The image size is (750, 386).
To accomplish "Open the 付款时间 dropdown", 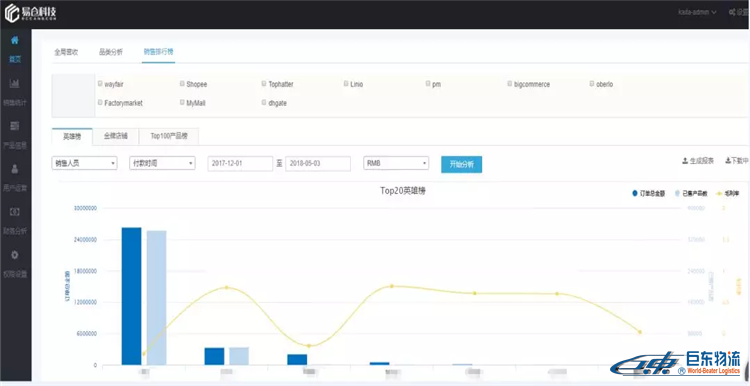I will point(162,163).
